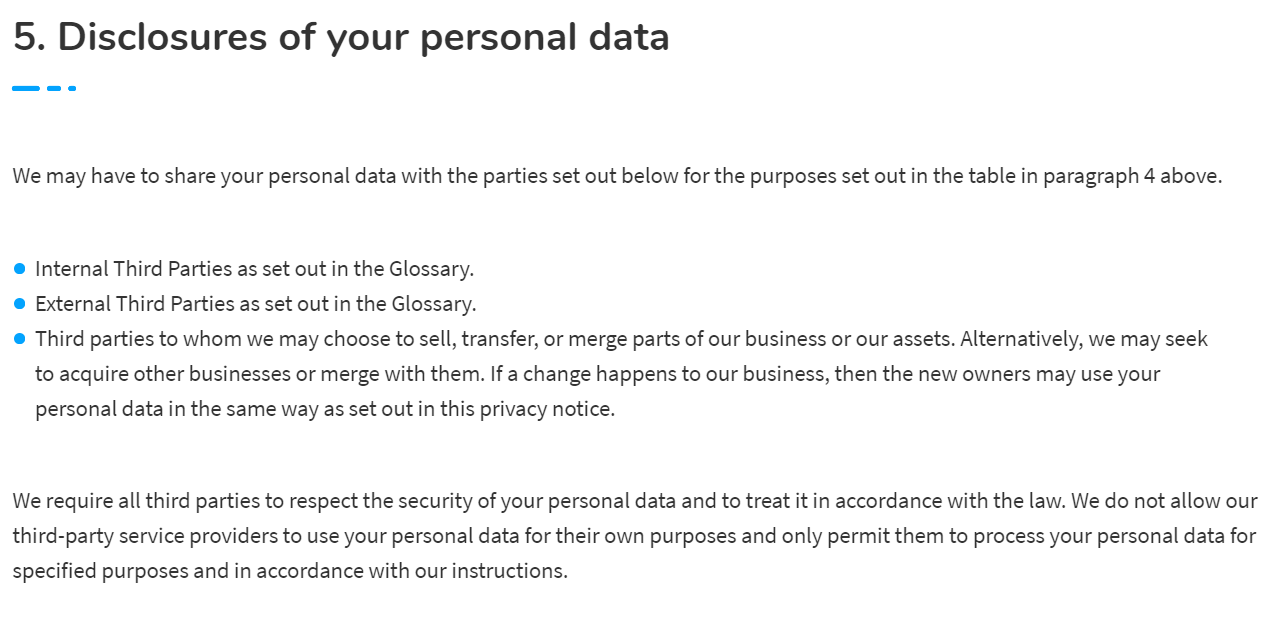Click the "paragraph 4 above" reference
Image resolution: width=1275 pixels, height=619 pixels.
(1131, 177)
